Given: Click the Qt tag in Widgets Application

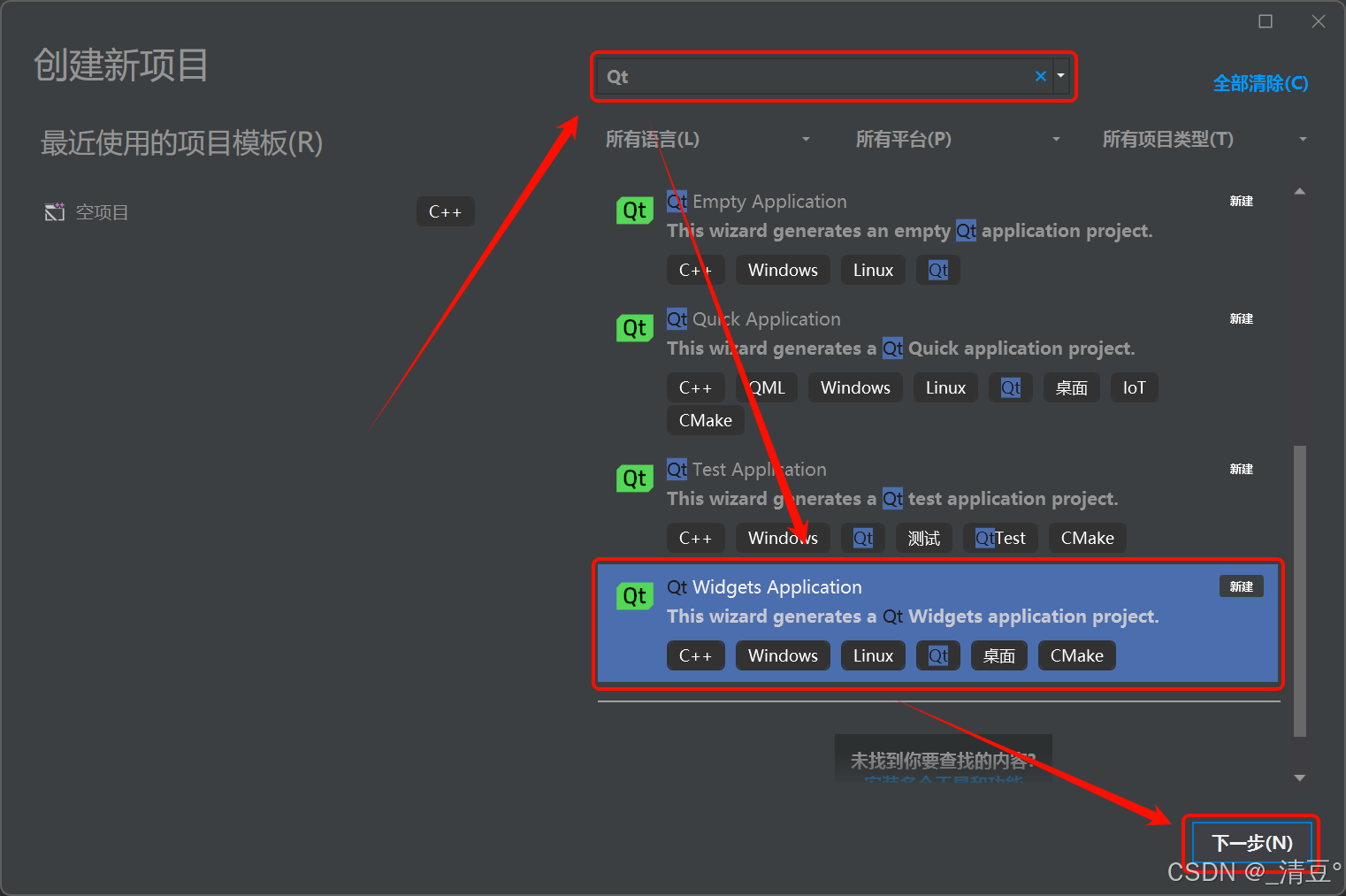Looking at the screenshot, I should [x=938, y=655].
